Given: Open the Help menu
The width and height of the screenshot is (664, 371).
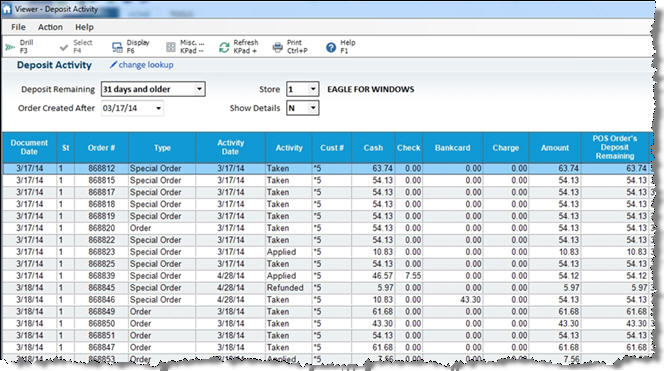Looking at the screenshot, I should [84, 27].
